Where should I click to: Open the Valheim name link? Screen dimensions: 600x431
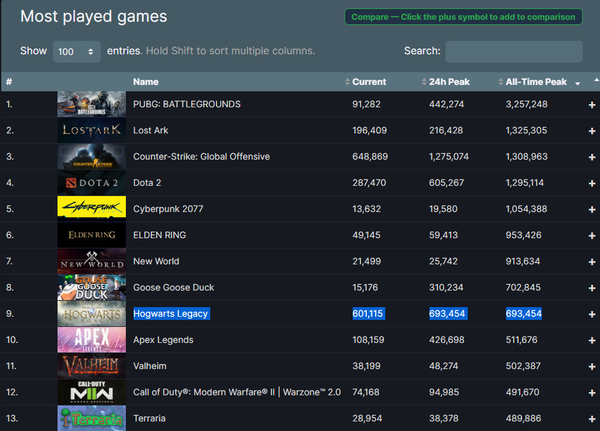coord(150,366)
